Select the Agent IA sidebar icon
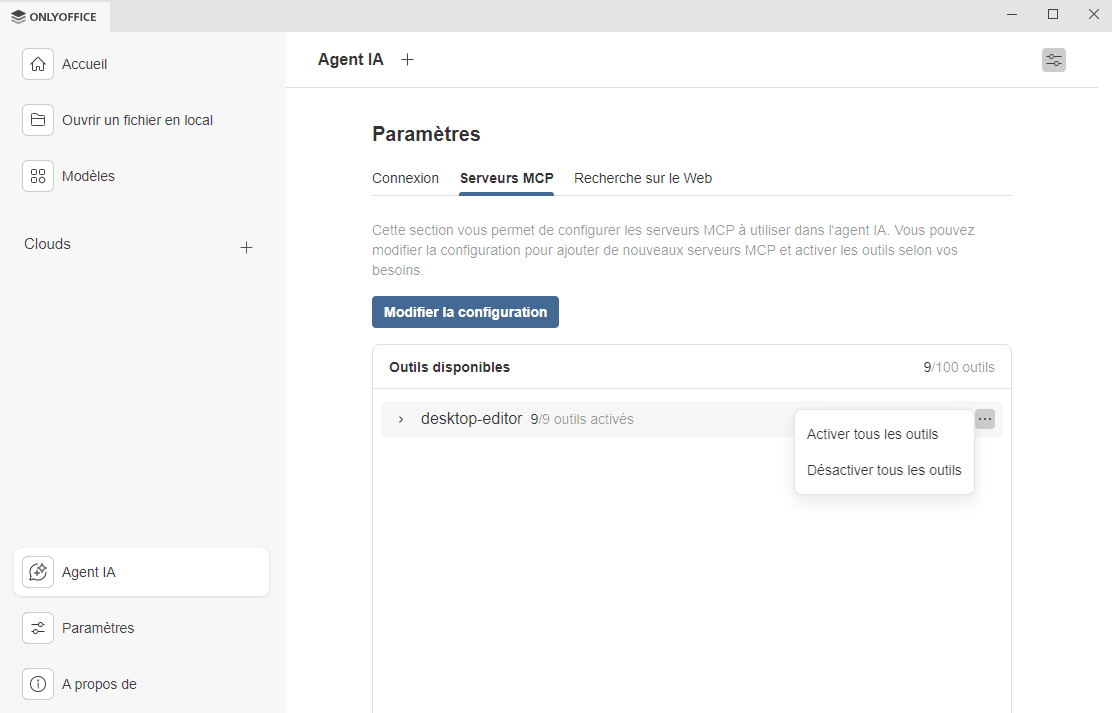 coord(38,572)
